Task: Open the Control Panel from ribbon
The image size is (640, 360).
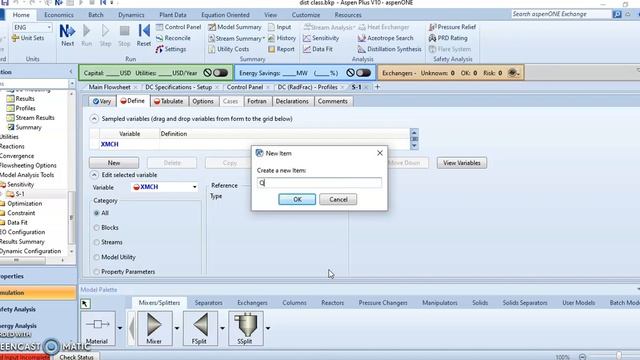Action: (178, 27)
